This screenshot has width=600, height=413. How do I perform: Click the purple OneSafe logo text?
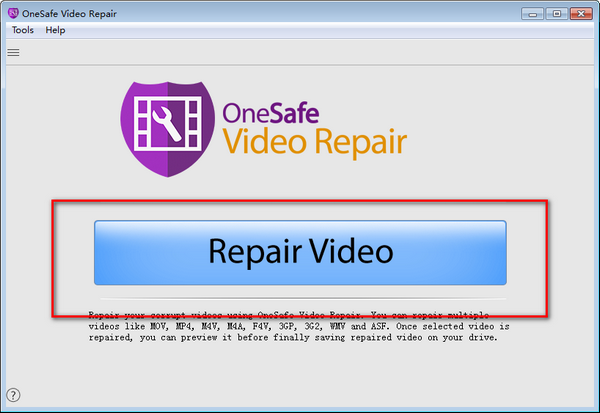pos(271,113)
